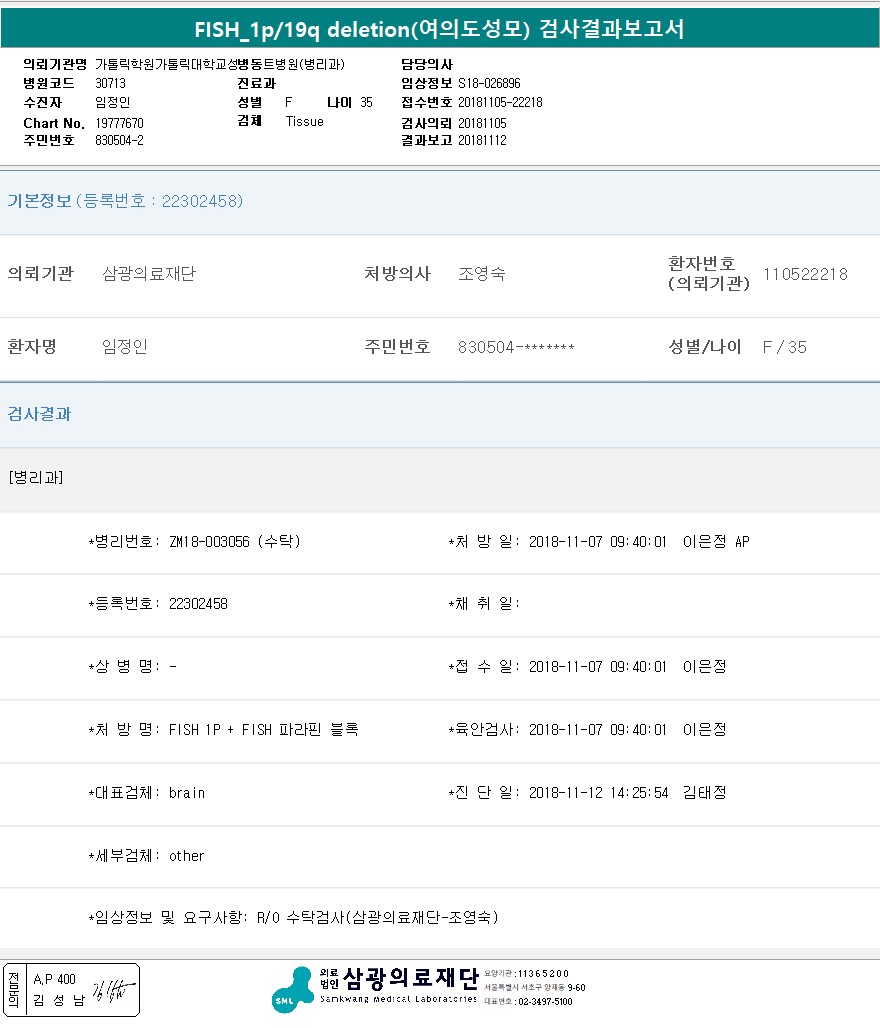Screen dimensions: 880x1028
Task: Click result report date 20181112
Action: pyautogui.click(x=483, y=140)
